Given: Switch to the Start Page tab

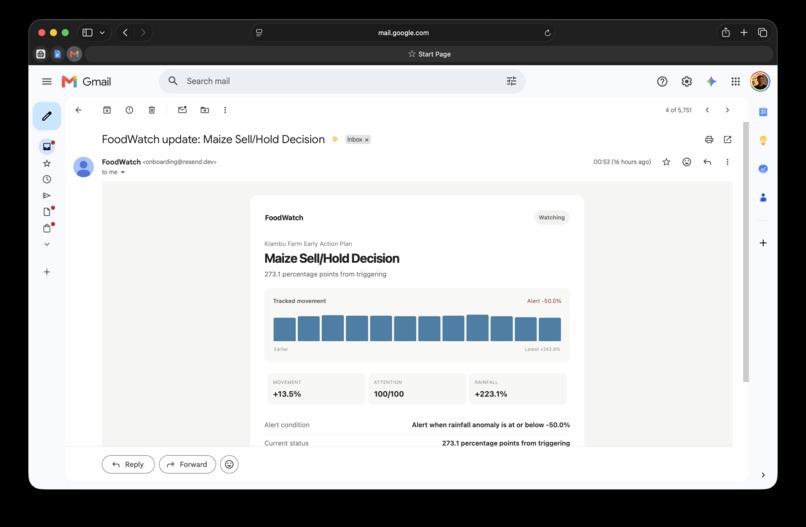Looking at the screenshot, I should (429, 54).
